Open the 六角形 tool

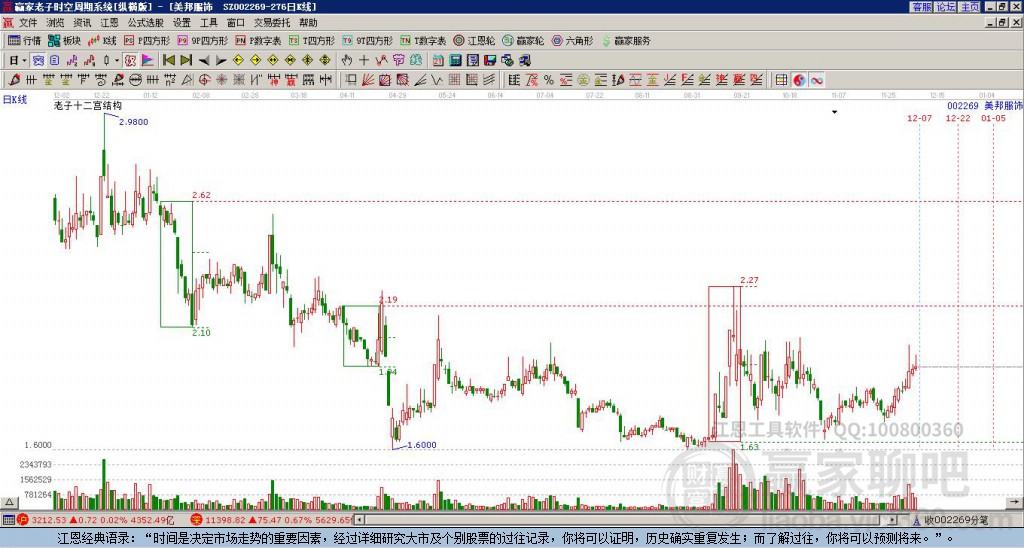(x=572, y=40)
